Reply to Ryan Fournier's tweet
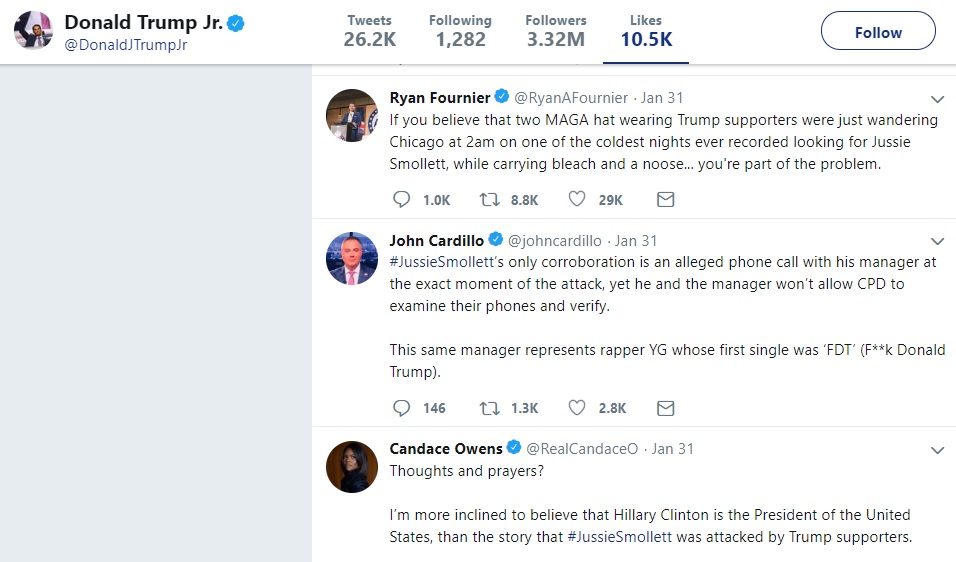 (402, 200)
